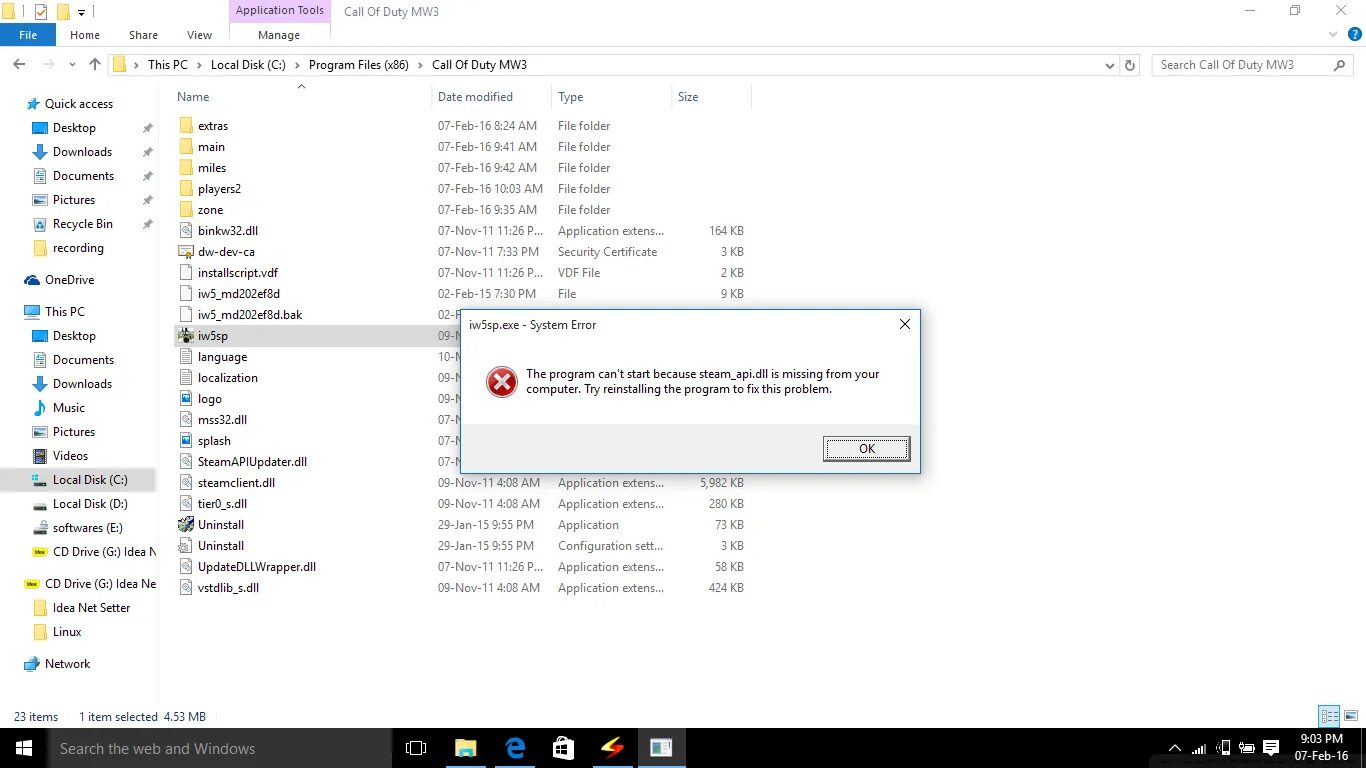Open the File menu tab
This screenshot has height=768, width=1366.
click(28, 34)
